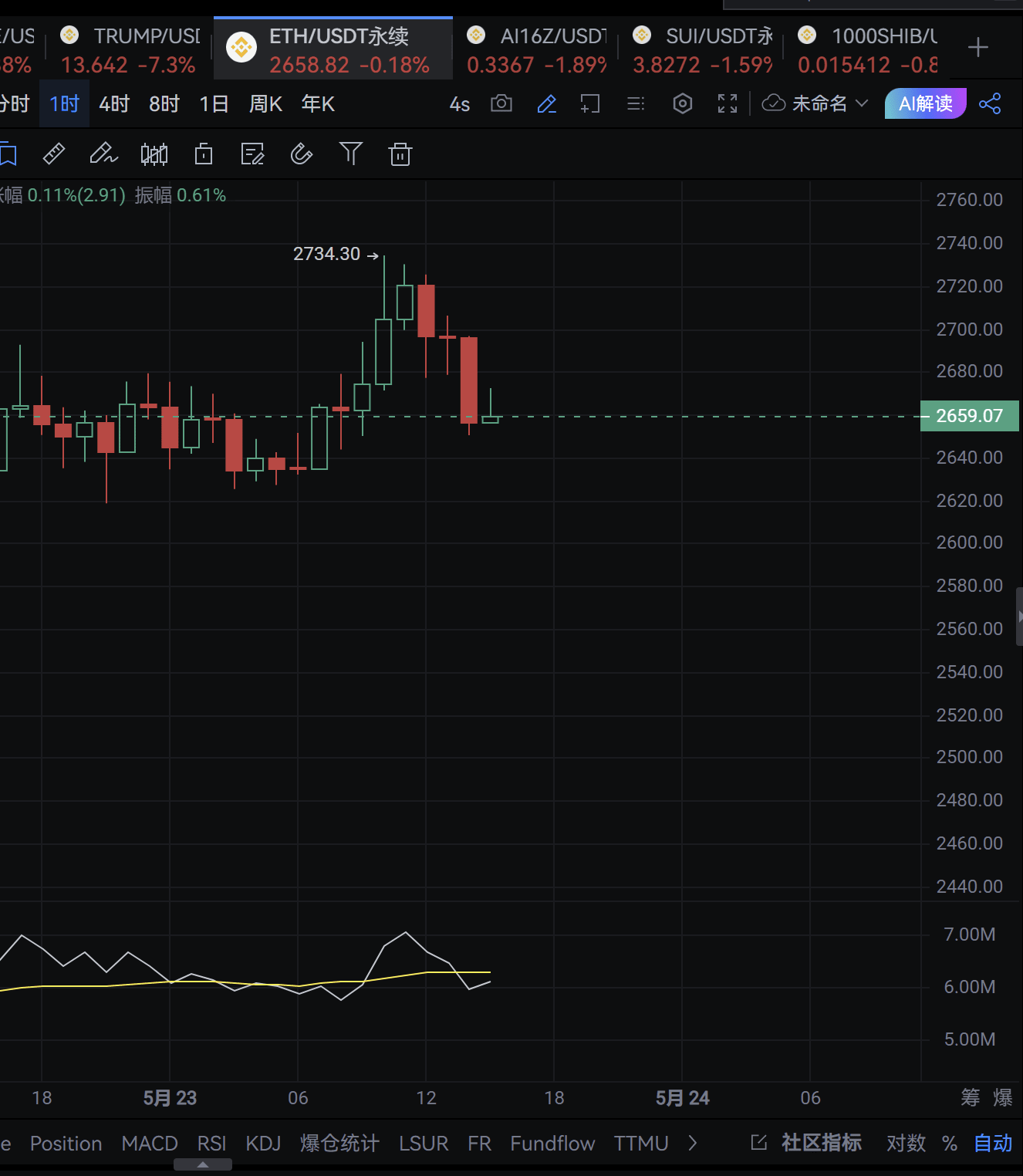Open the LSUR indicator
Screen dimensions: 1023x1176
coord(424,1143)
